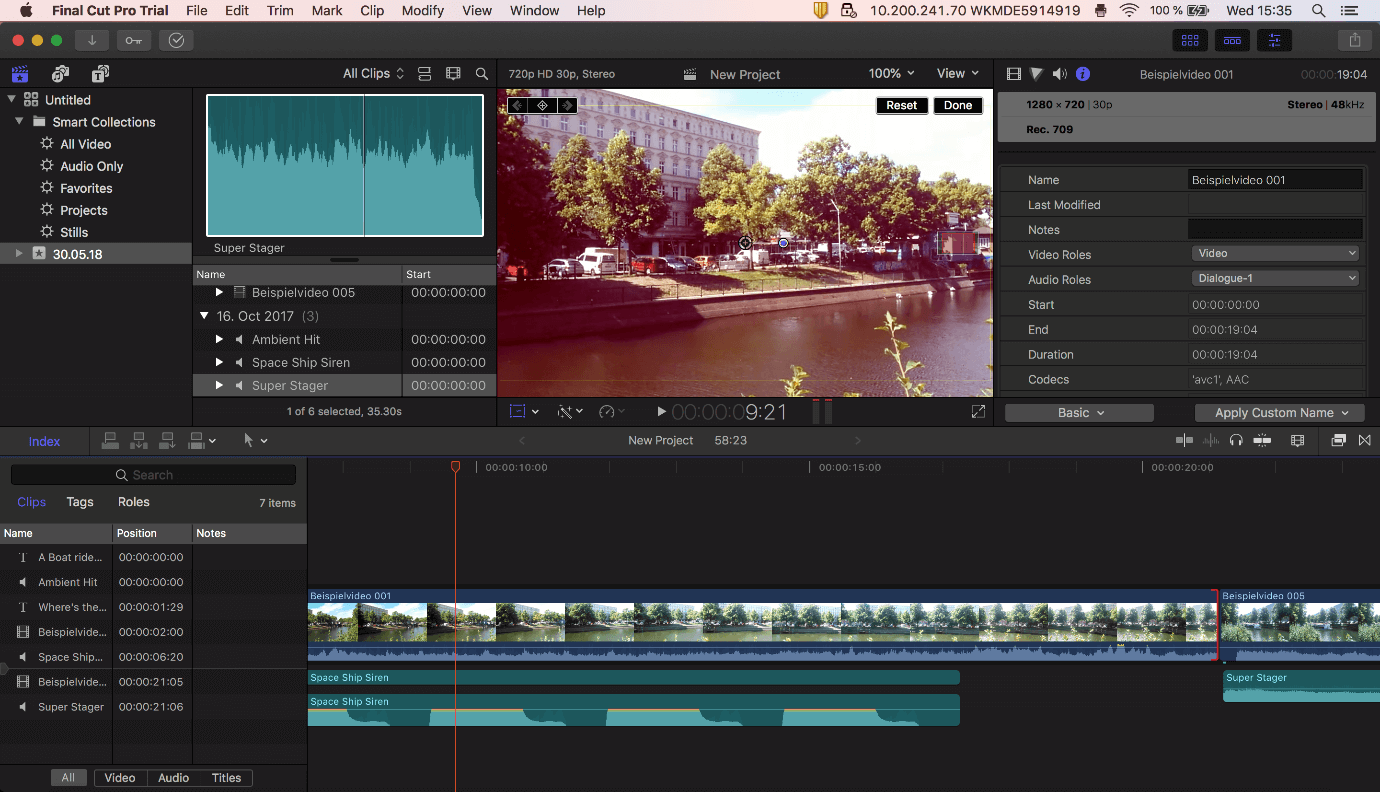The width and height of the screenshot is (1380, 792).
Task: Open the All Clips filter dropdown
Action: coord(371,73)
